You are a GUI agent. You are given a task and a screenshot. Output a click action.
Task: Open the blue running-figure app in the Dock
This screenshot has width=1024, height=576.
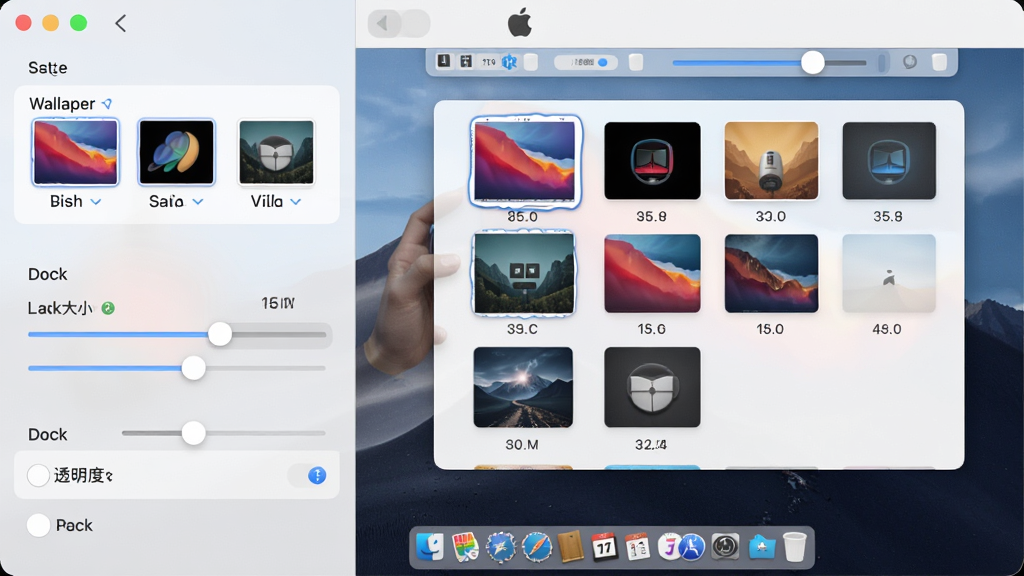tap(692, 547)
